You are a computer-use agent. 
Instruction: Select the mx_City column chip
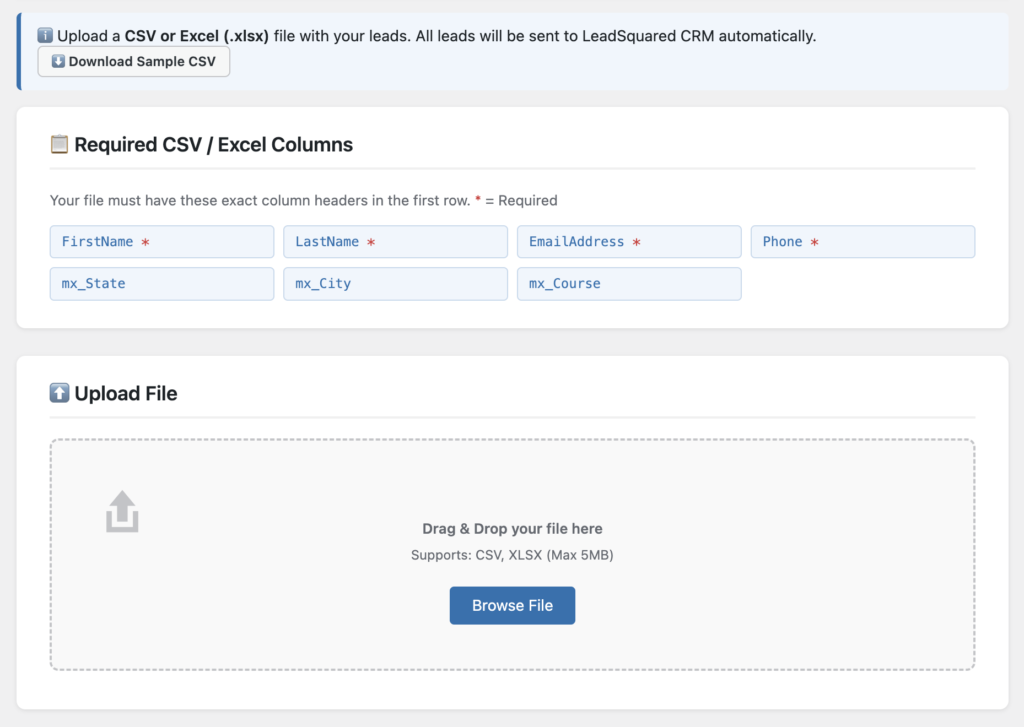[x=395, y=284]
